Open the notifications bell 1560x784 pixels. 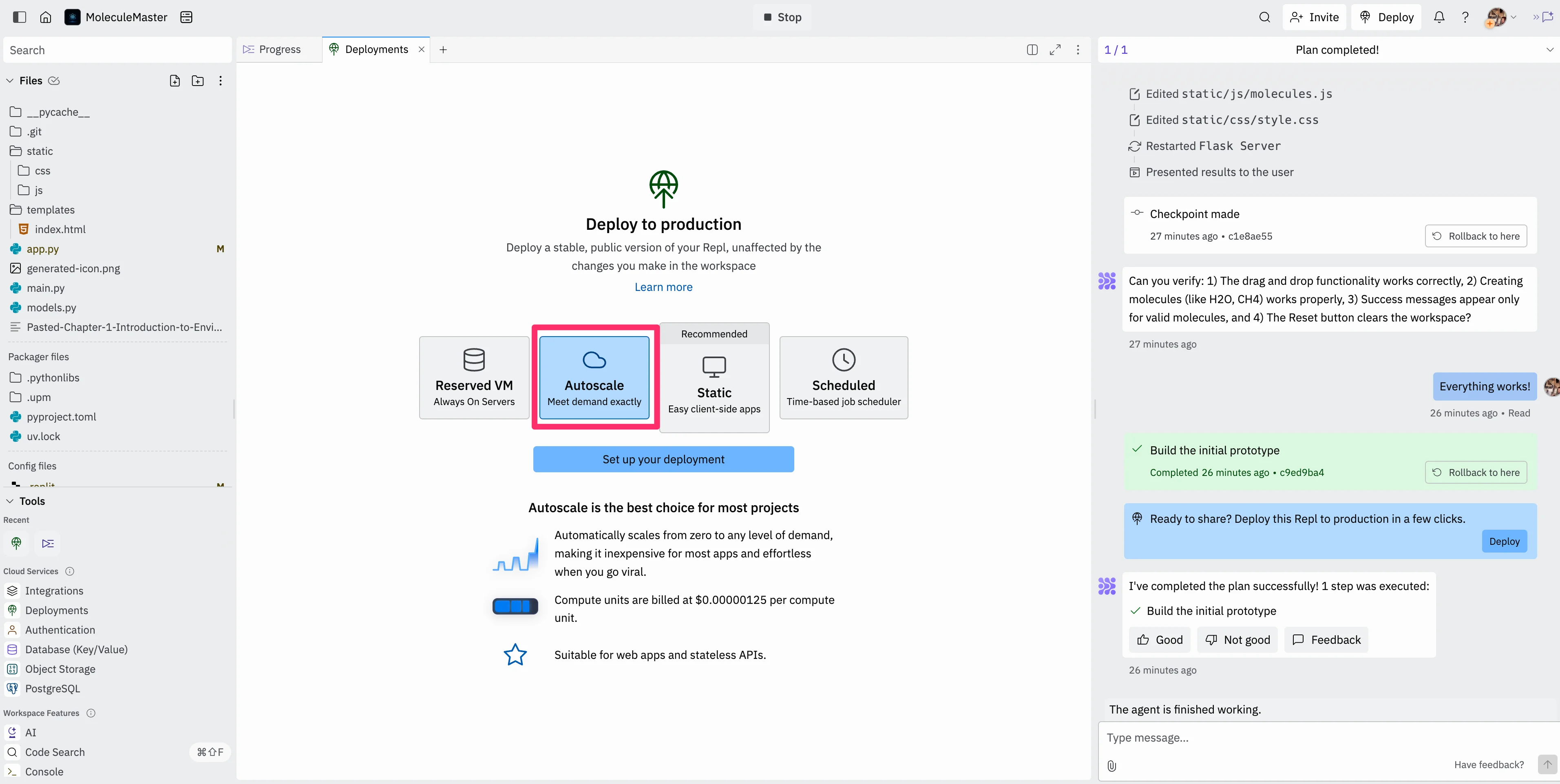click(1439, 17)
